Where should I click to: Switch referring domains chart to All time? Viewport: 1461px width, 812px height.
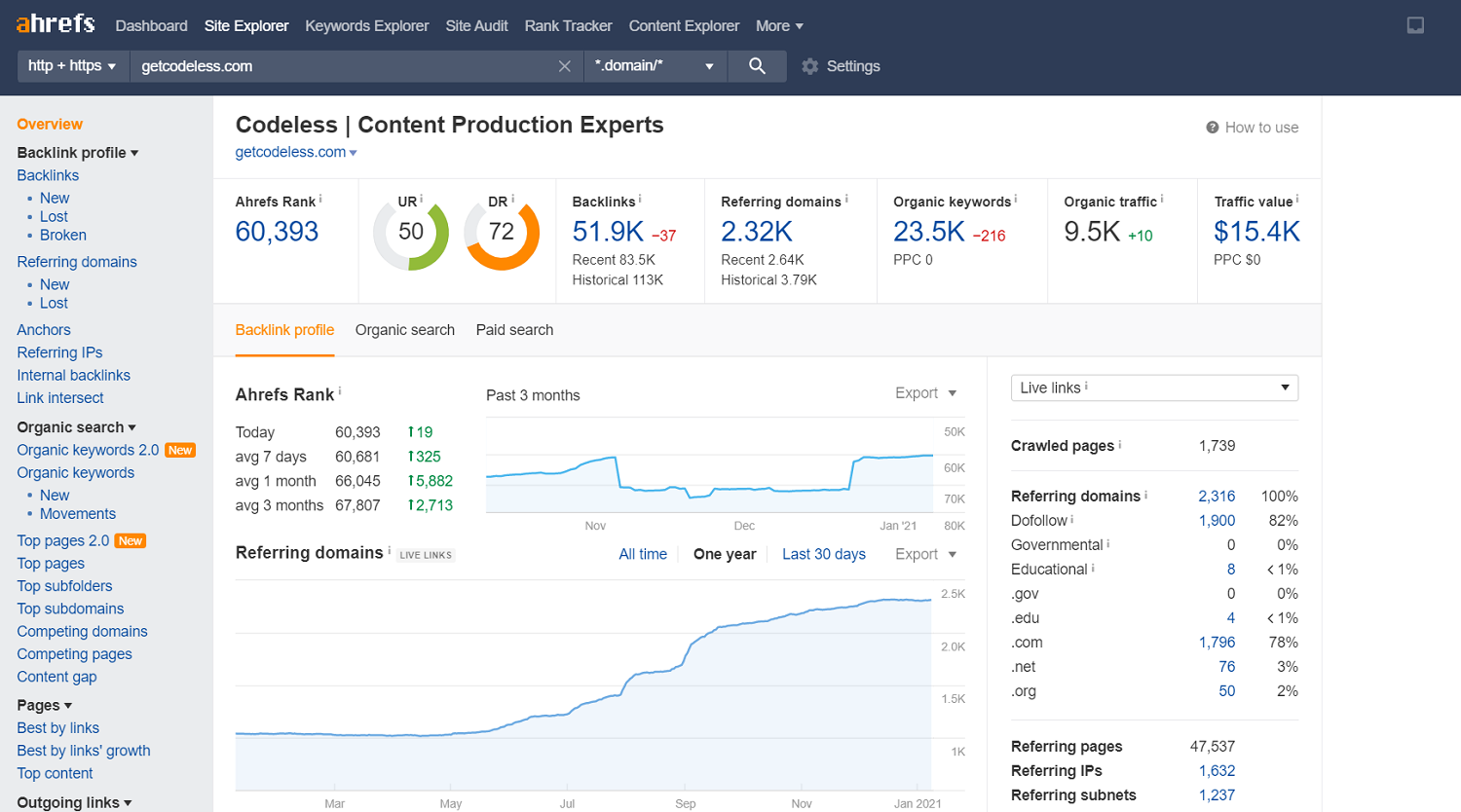coord(643,554)
